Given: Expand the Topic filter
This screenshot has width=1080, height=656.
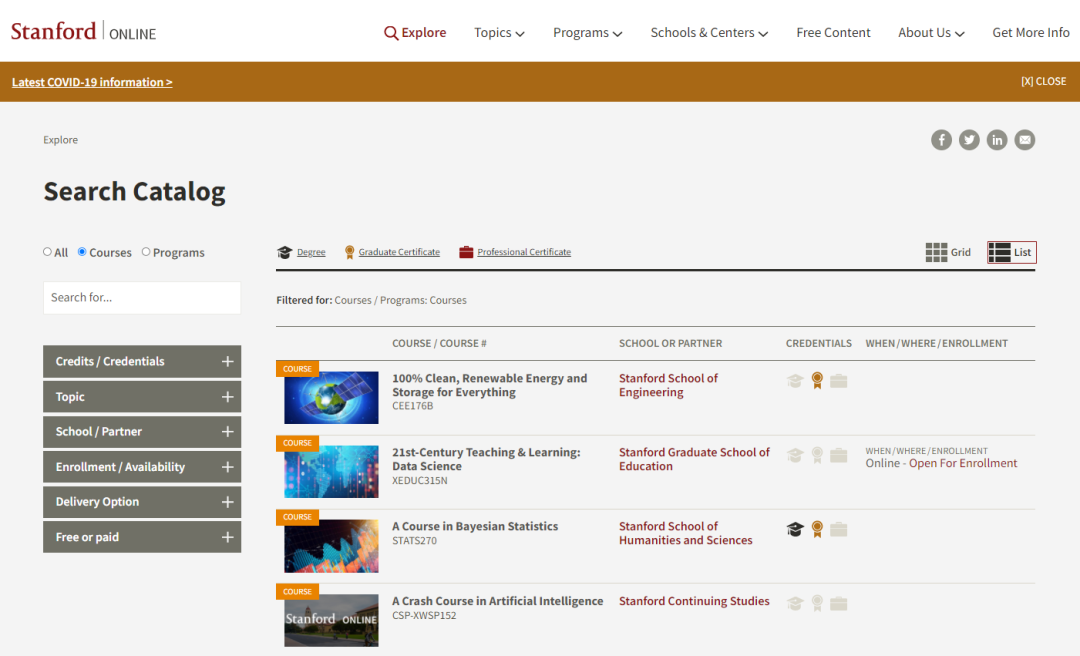Looking at the screenshot, I should (x=142, y=396).
